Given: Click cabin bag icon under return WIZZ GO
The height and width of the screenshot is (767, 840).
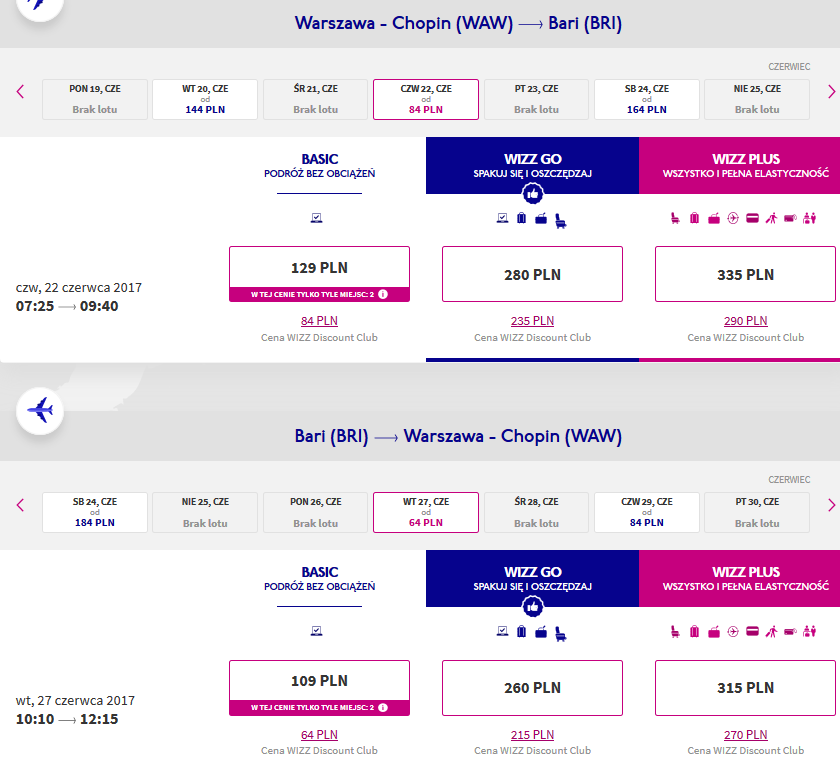Looking at the screenshot, I should pos(541,631).
